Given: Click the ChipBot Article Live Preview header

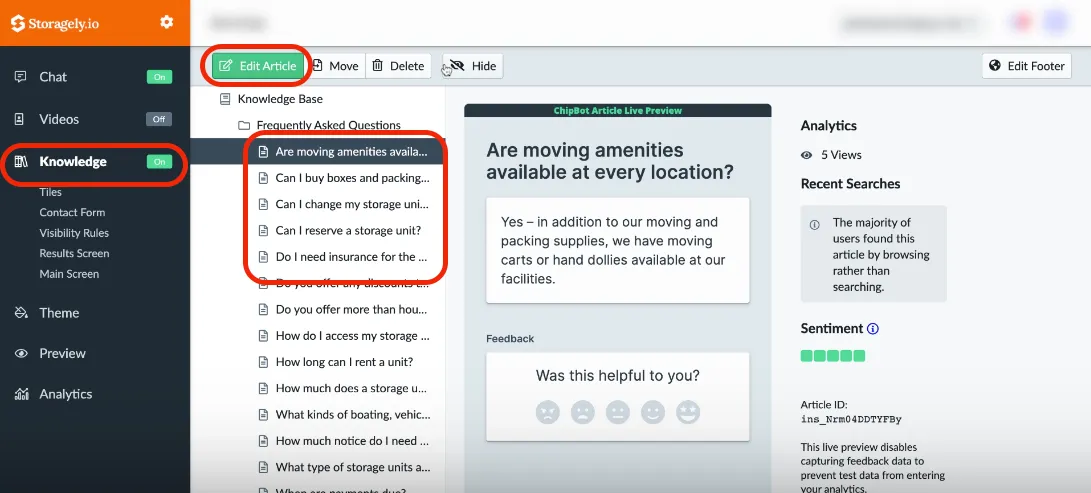Looking at the screenshot, I should tap(617, 111).
